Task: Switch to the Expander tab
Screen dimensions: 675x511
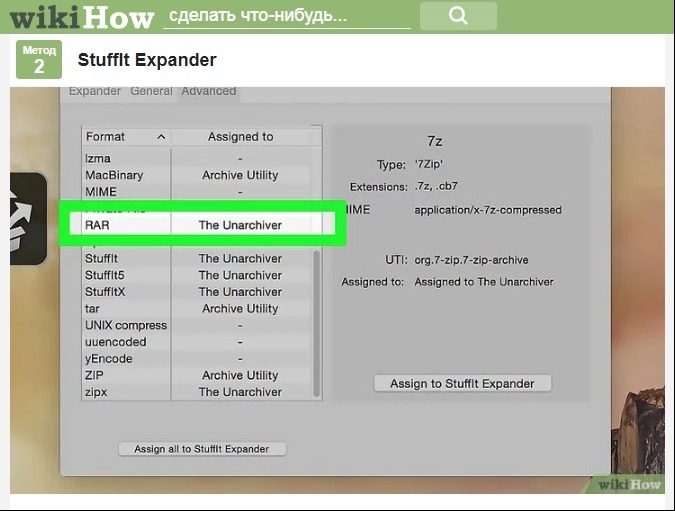Action: [95, 91]
